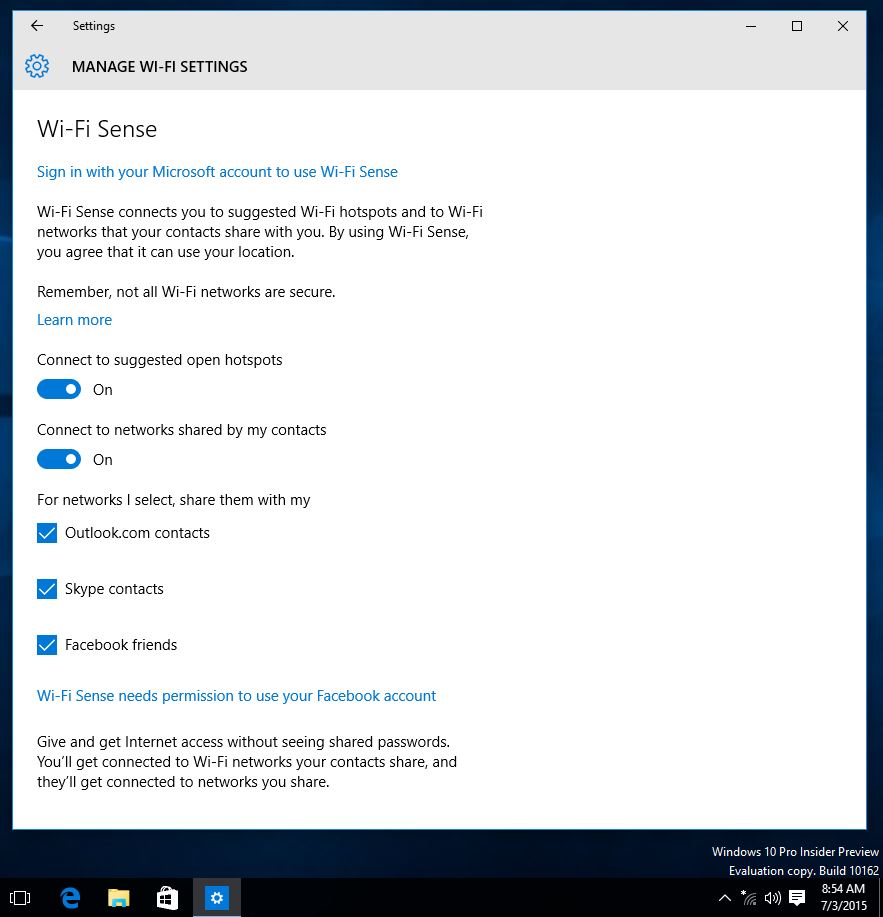The image size is (883, 917).
Task: Open the Windows Store taskbar icon
Action: point(167,898)
